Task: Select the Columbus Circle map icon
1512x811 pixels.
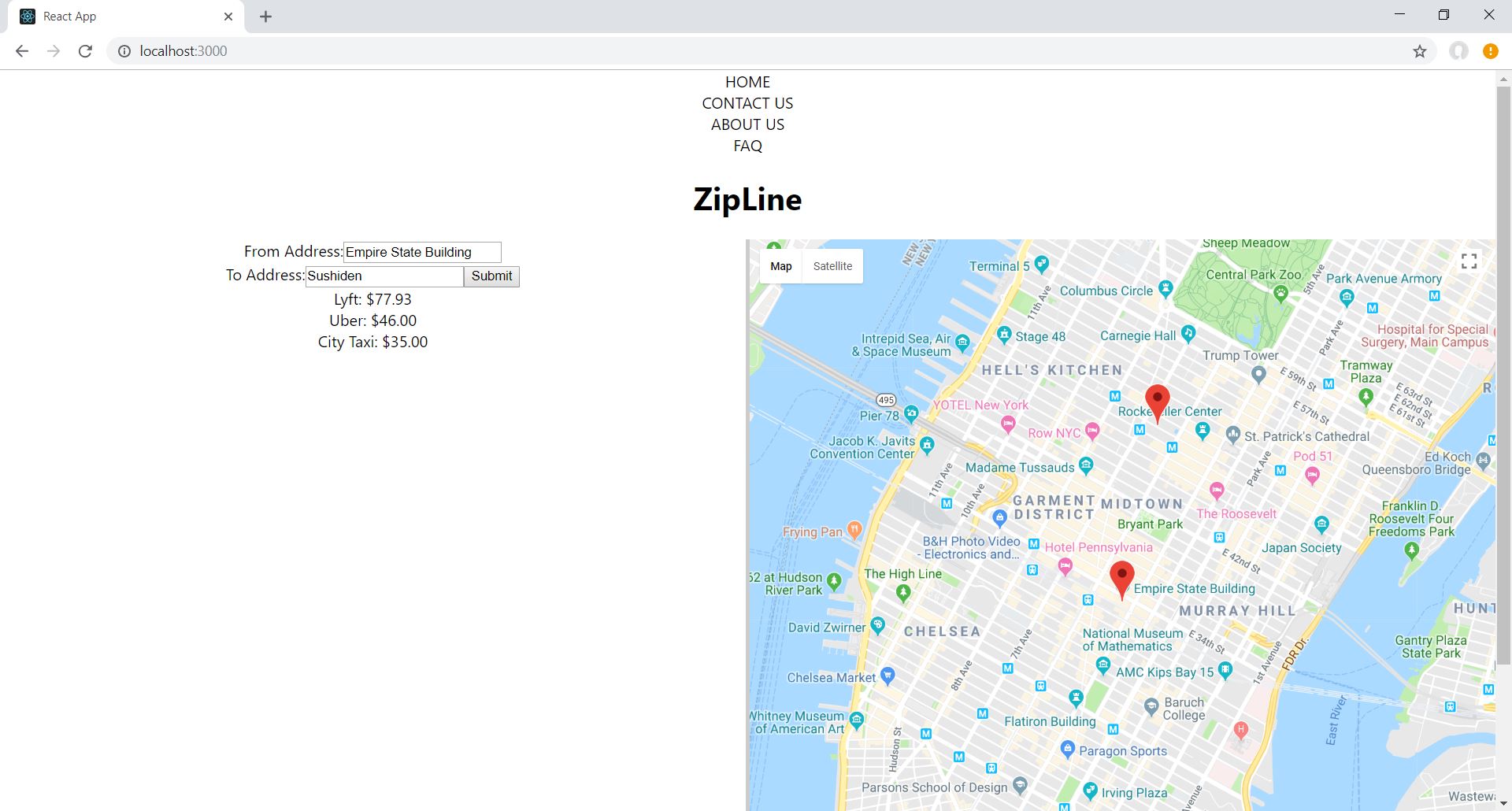Action: [1166, 288]
